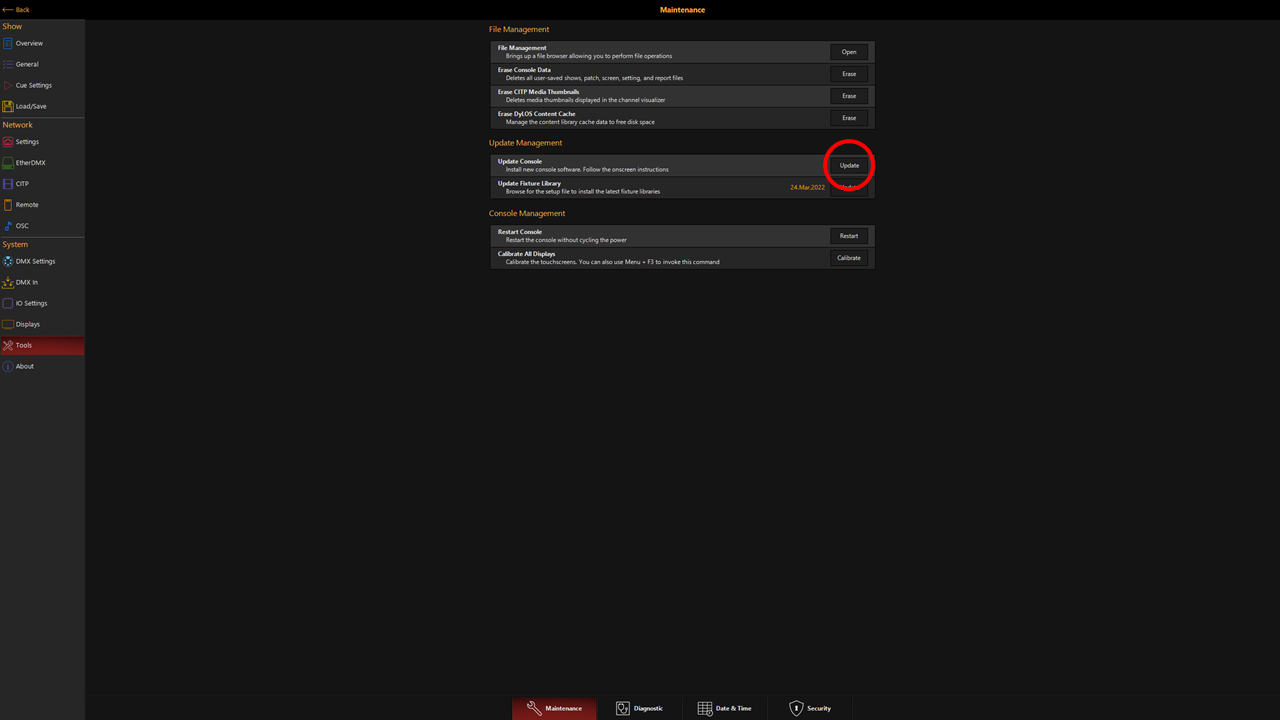Switch to the Date & Time tab
This screenshot has height=720, width=1280.
(724, 708)
